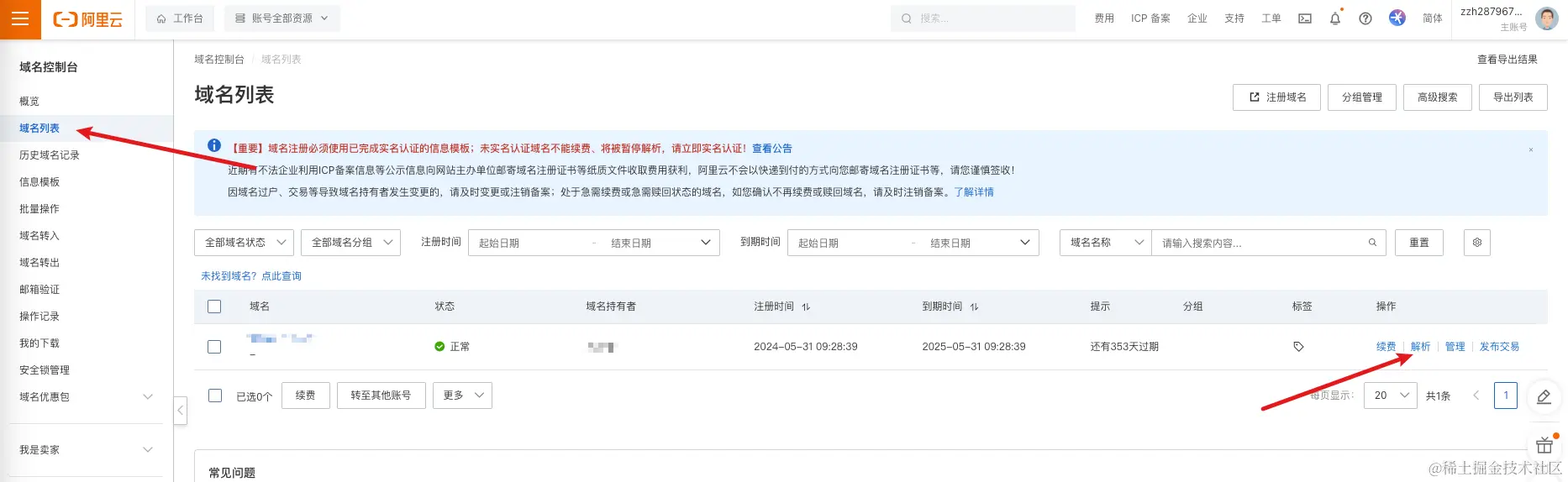Open 工作台 in the top bar

[180, 18]
